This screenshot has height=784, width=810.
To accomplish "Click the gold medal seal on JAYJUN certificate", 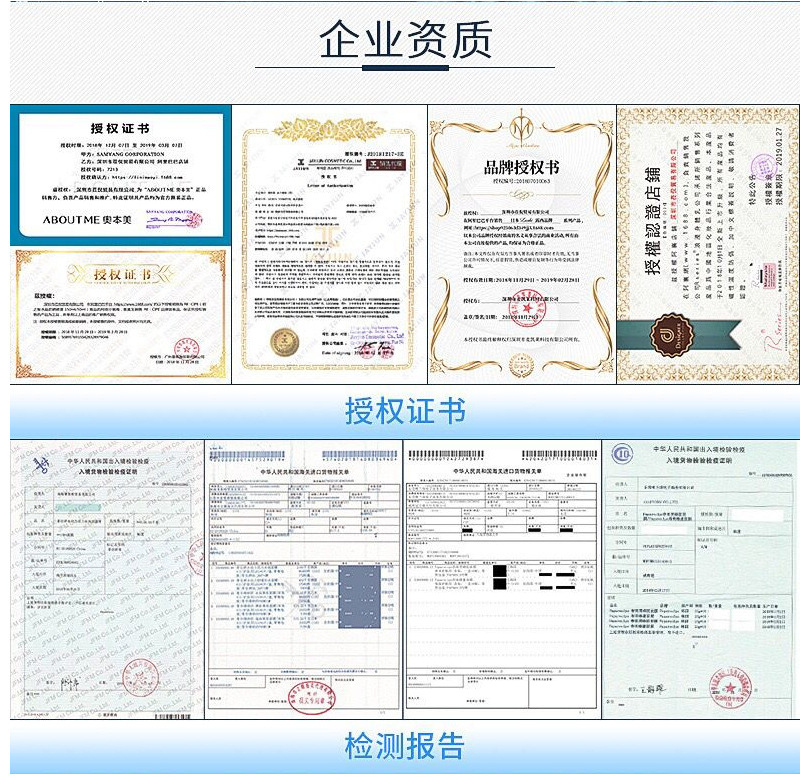I will point(285,342).
